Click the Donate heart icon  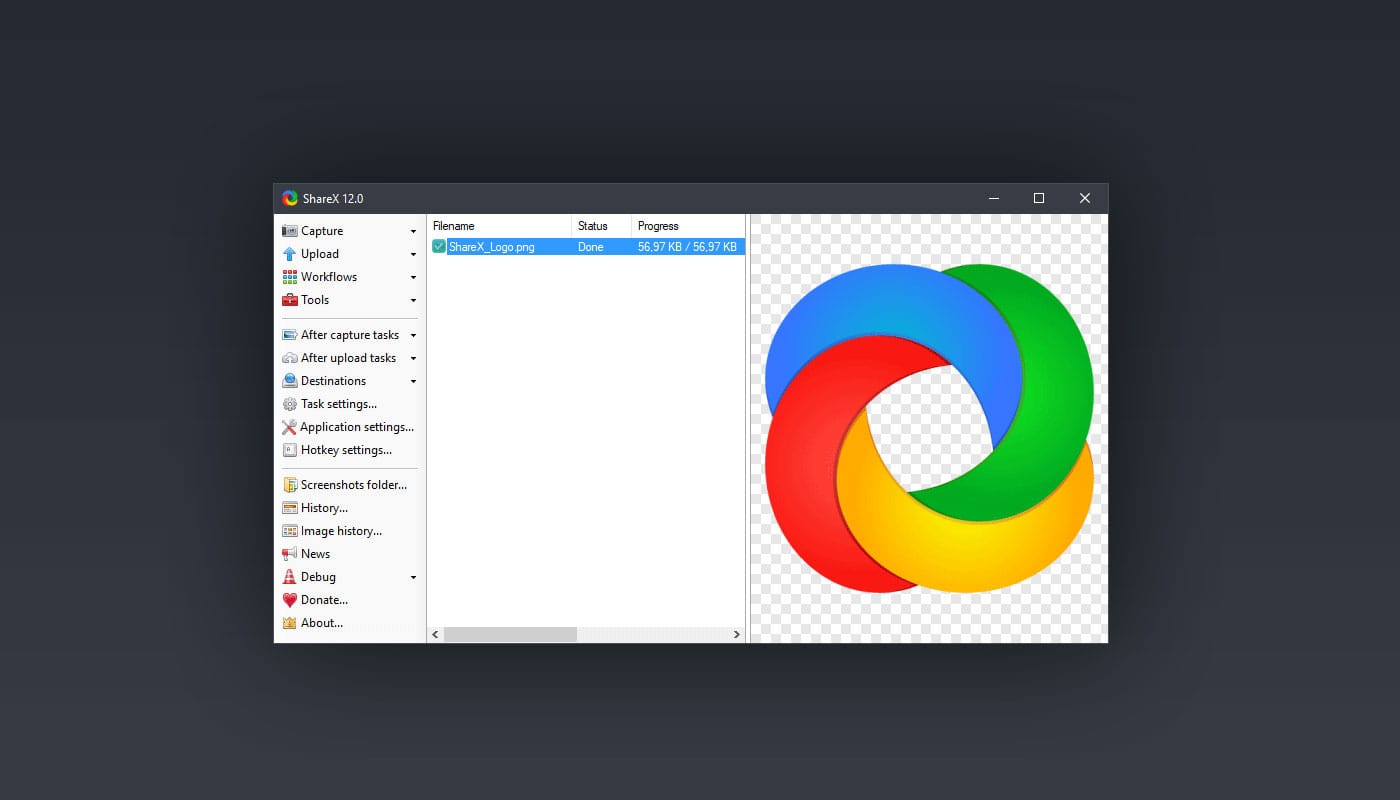[290, 600]
